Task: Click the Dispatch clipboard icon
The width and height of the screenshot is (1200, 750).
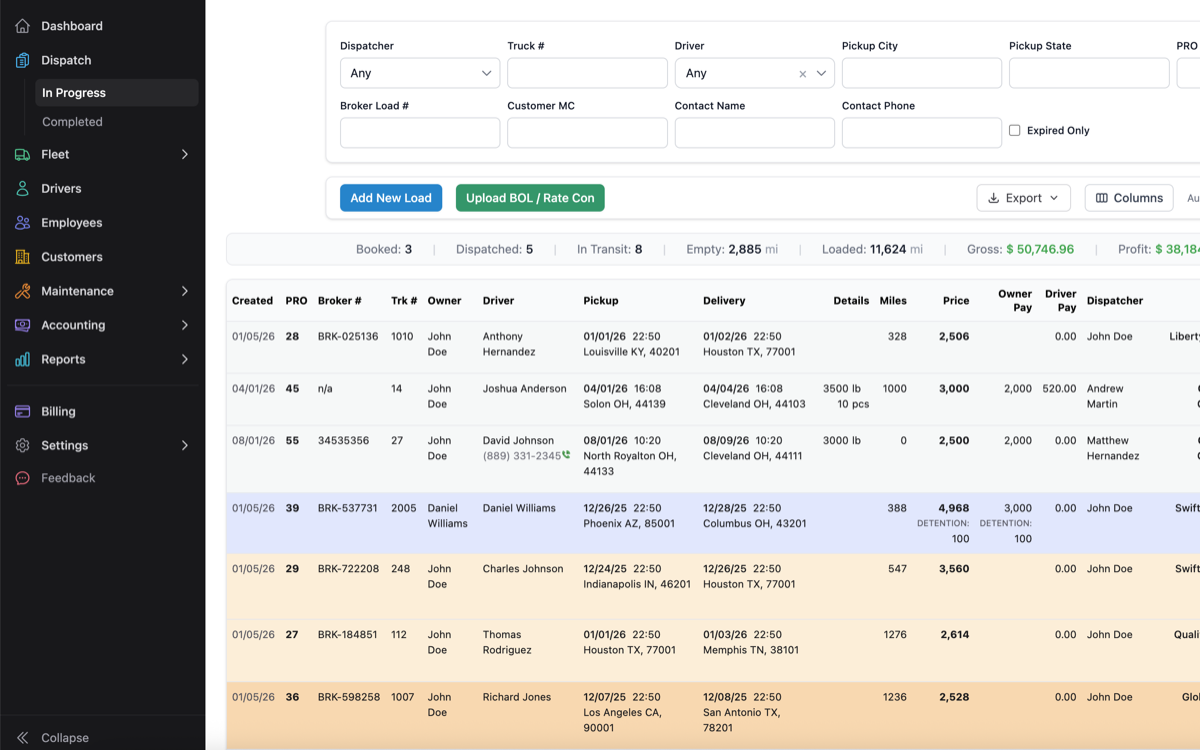Action: (22, 60)
